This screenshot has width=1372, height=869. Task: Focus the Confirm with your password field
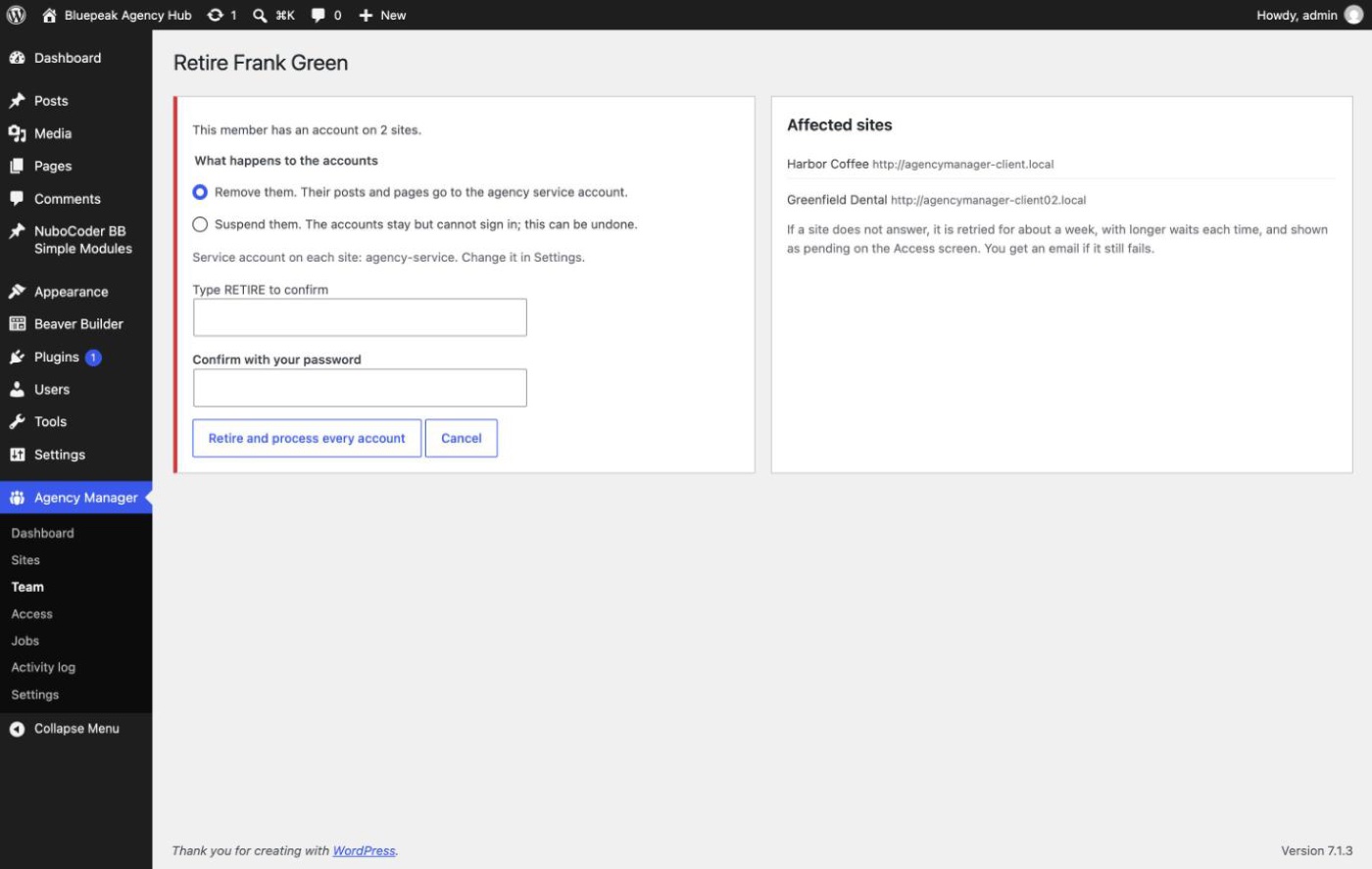click(x=360, y=388)
